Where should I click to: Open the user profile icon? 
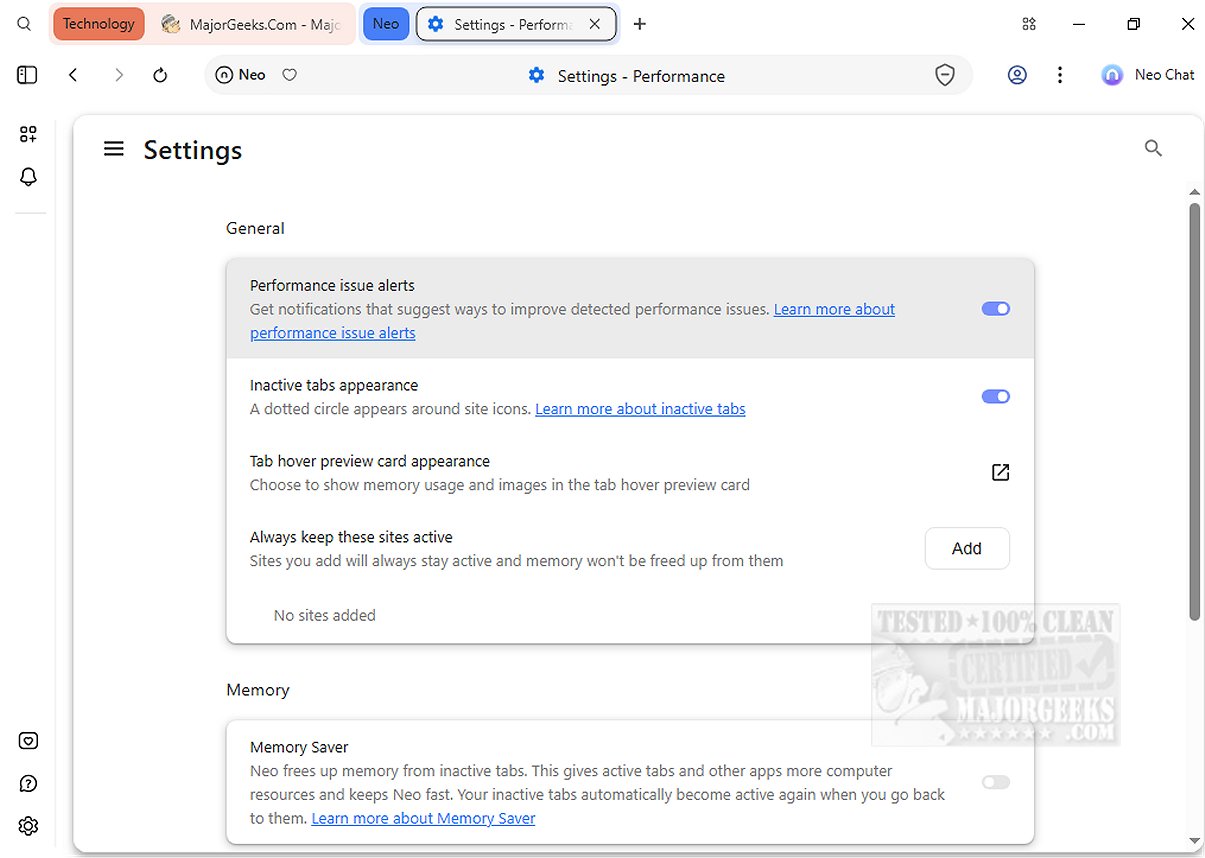click(x=1017, y=75)
